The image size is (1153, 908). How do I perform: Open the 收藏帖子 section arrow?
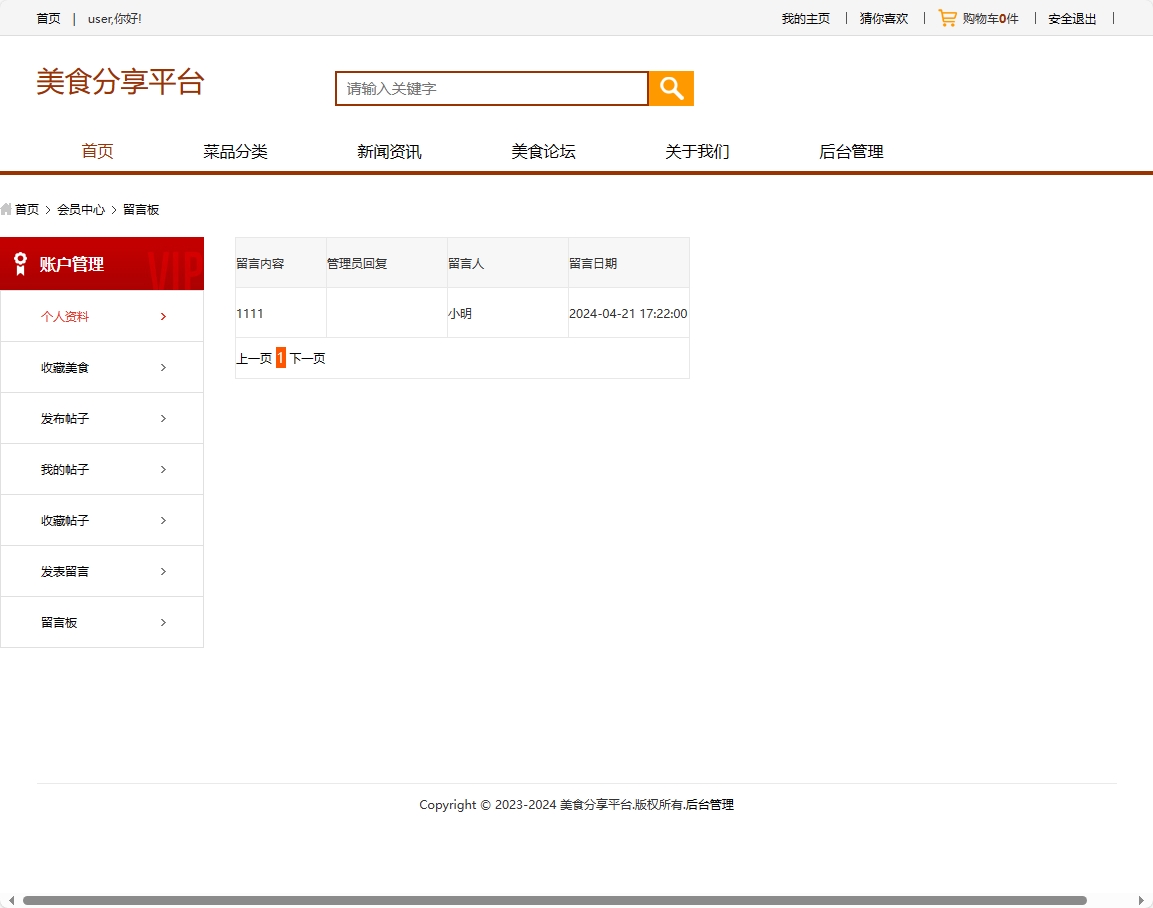[x=163, y=520]
